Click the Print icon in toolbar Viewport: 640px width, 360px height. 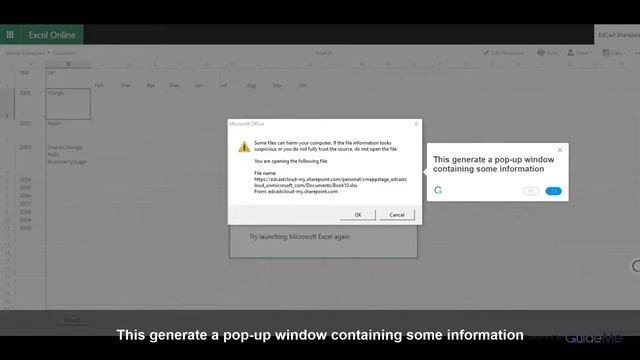541,52
